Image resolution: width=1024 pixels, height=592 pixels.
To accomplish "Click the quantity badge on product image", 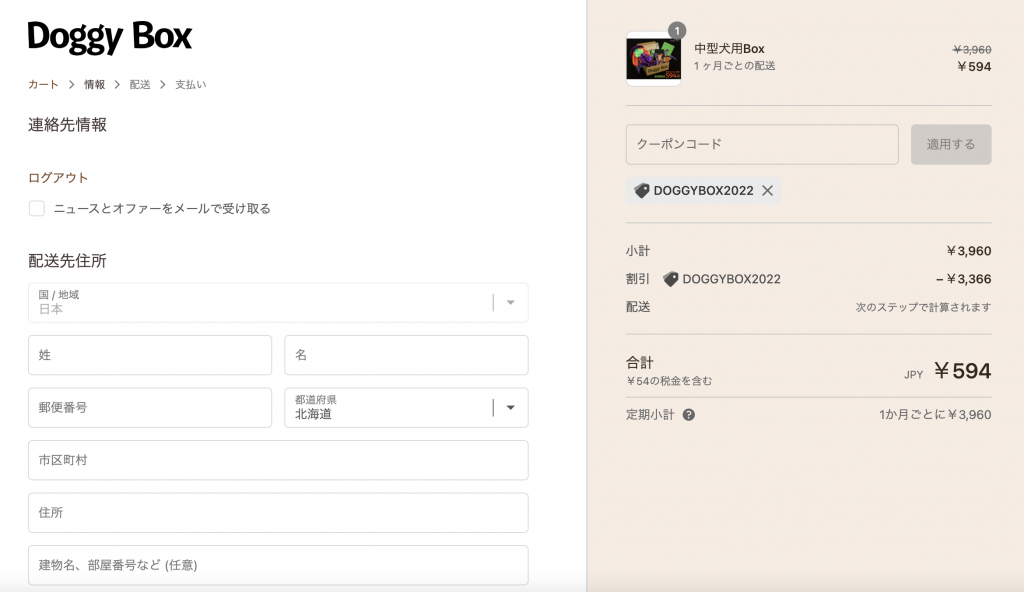I will tap(677, 31).
